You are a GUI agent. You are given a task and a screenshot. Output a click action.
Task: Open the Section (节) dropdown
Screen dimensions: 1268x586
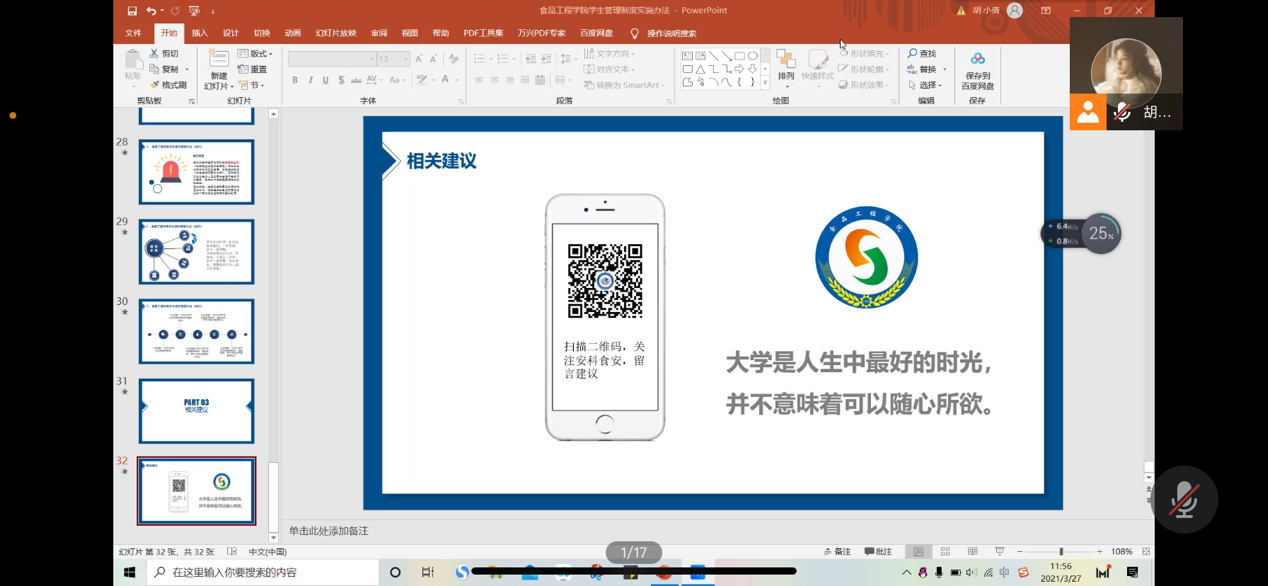(x=251, y=85)
